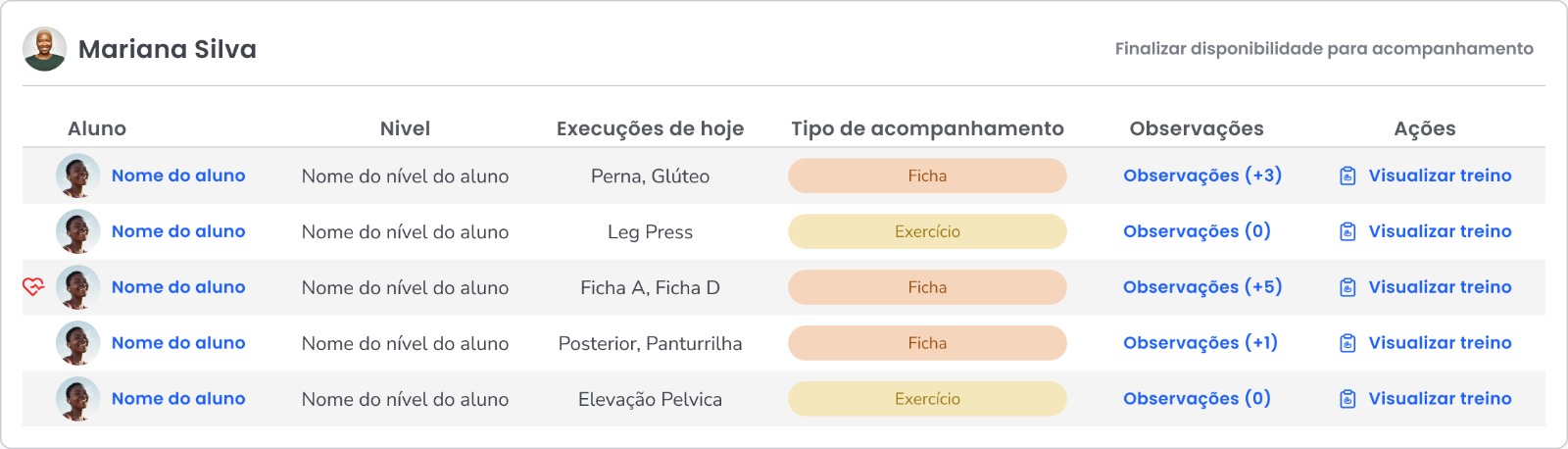Open student name in Posterior, Panturrilha row

(x=178, y=343)
